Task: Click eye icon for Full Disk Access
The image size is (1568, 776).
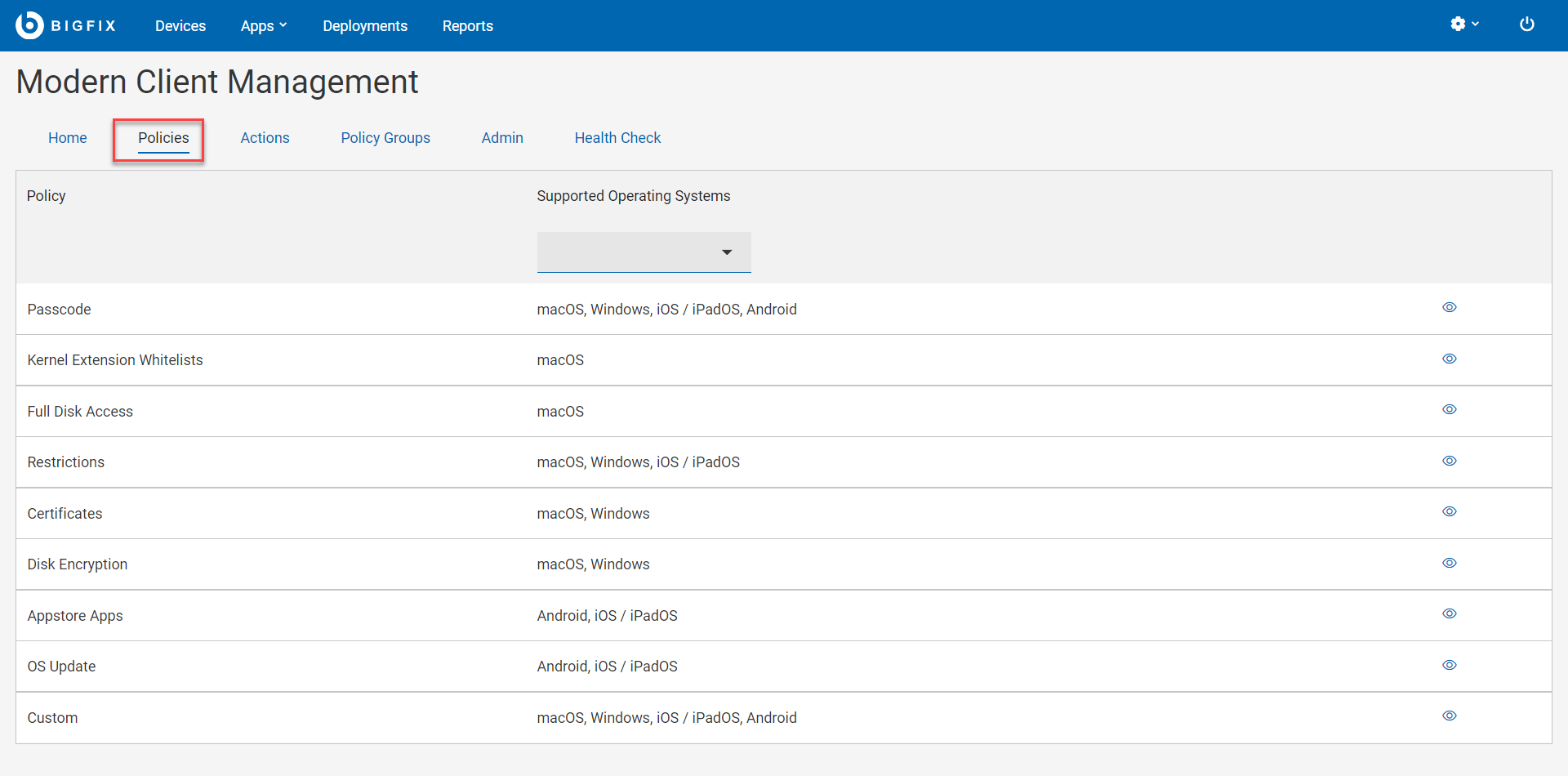Action: point(1449,410)
